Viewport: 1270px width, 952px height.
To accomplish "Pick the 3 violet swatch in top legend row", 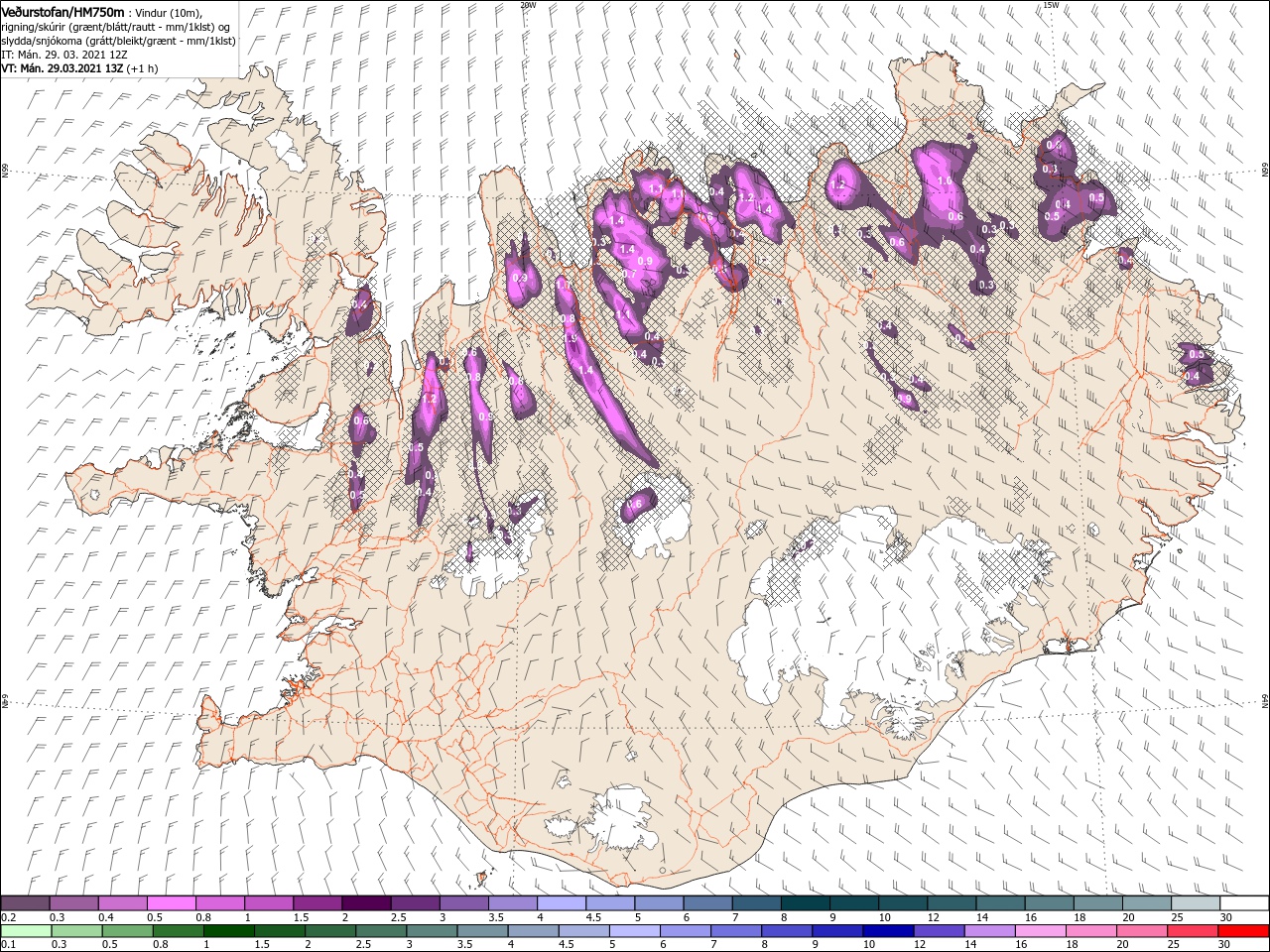I will click(463, 903).
